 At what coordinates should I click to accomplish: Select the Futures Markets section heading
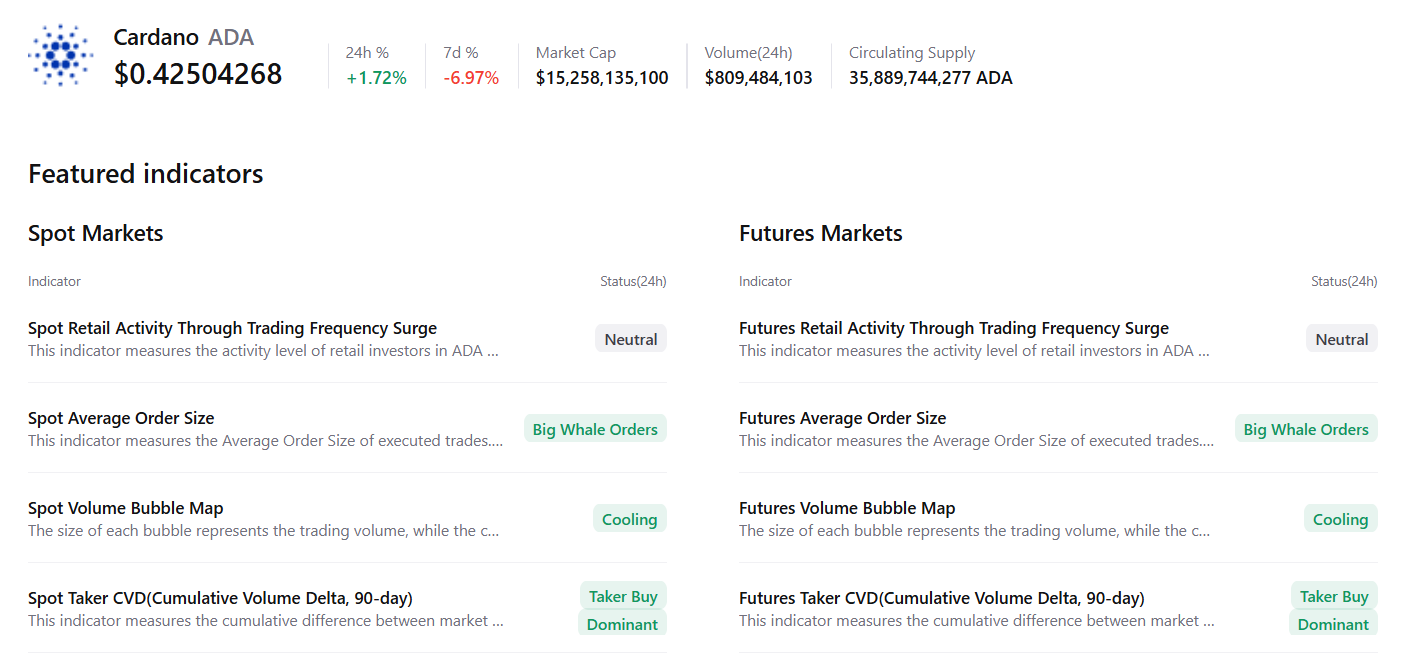tap(820, 233)
